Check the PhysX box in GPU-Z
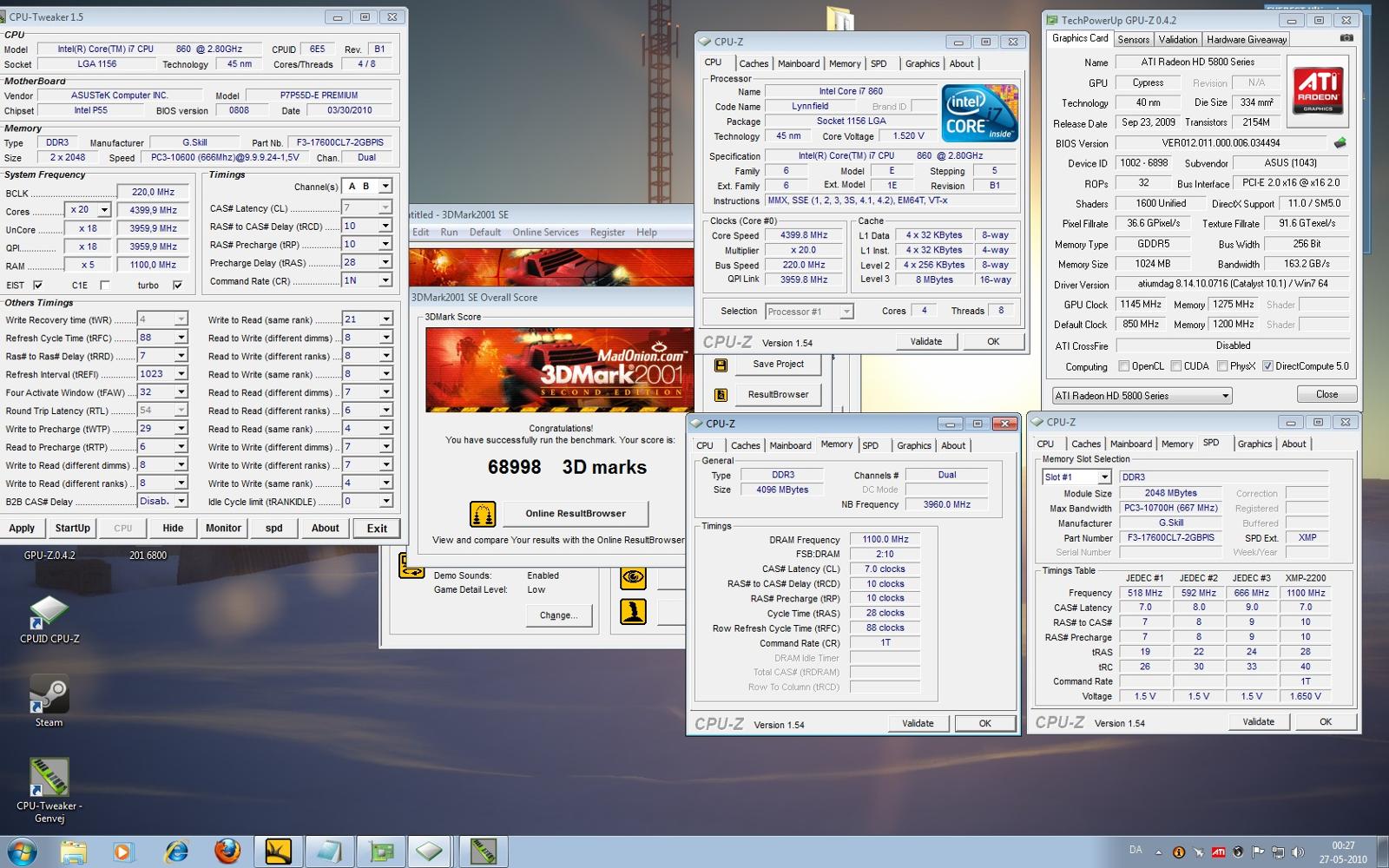Image resolution: width=1389 pixels, height=868 pixels. [x=1222, y=366]
